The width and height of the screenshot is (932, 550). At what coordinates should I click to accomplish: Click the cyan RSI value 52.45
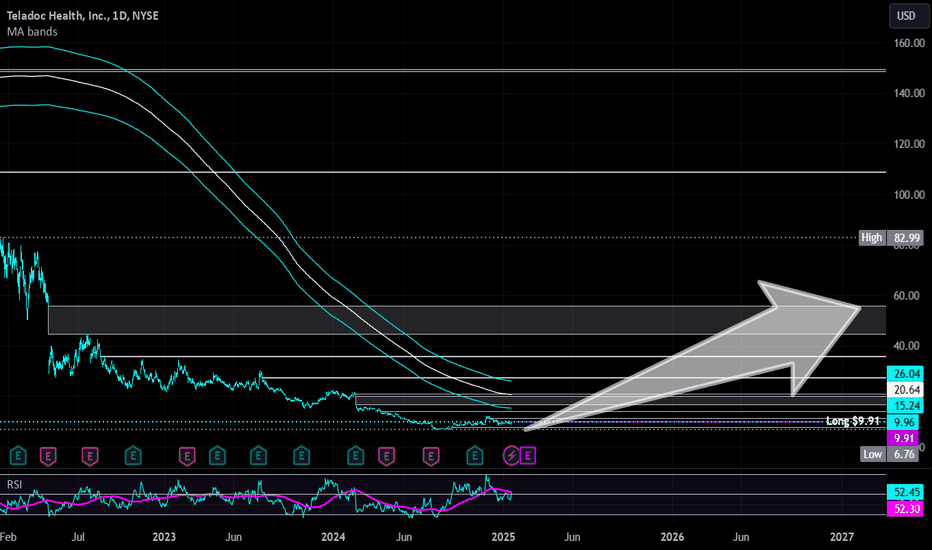click(x=905, y=492)
